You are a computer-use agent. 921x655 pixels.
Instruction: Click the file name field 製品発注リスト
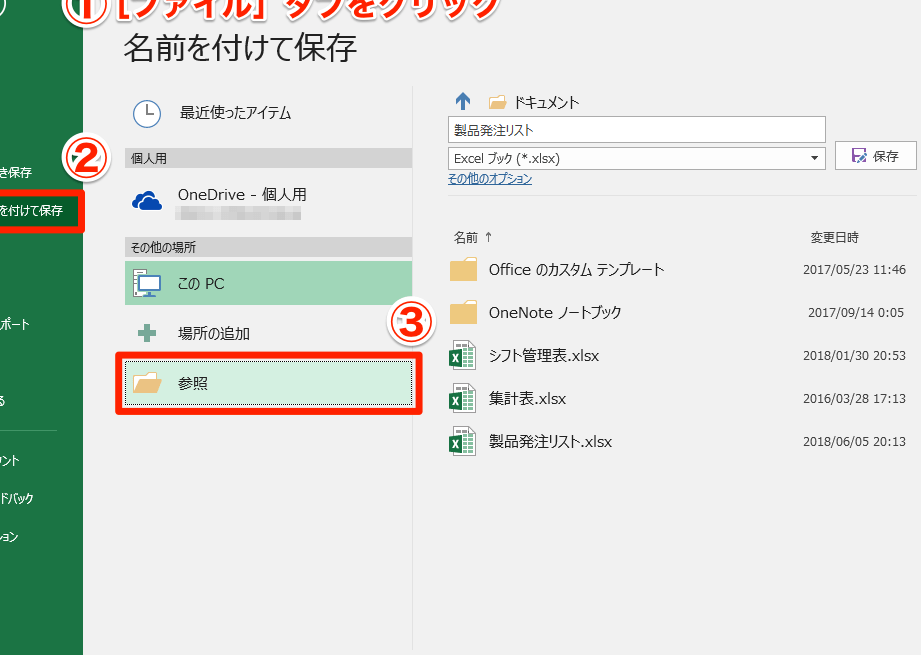(x=637, y=130)
